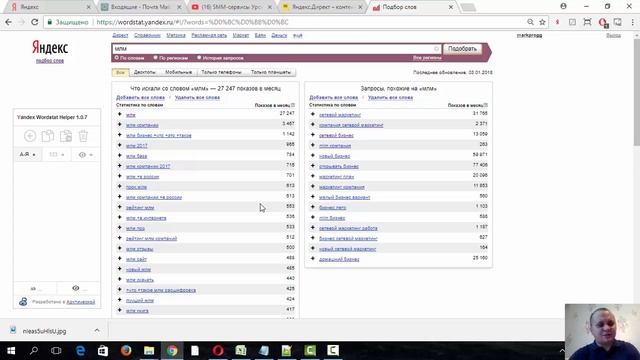
Task: Switch to the 'Только телефоны' tab
Action: click(221, 72)
